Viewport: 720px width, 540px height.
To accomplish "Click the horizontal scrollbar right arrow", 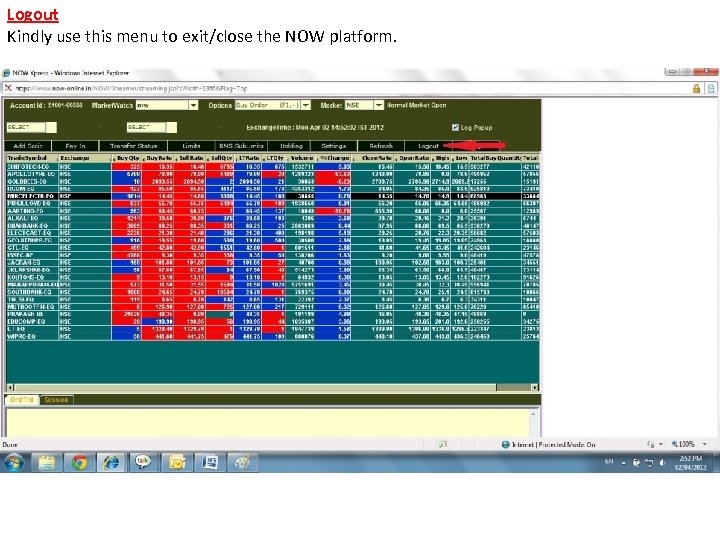I will 535,387.
